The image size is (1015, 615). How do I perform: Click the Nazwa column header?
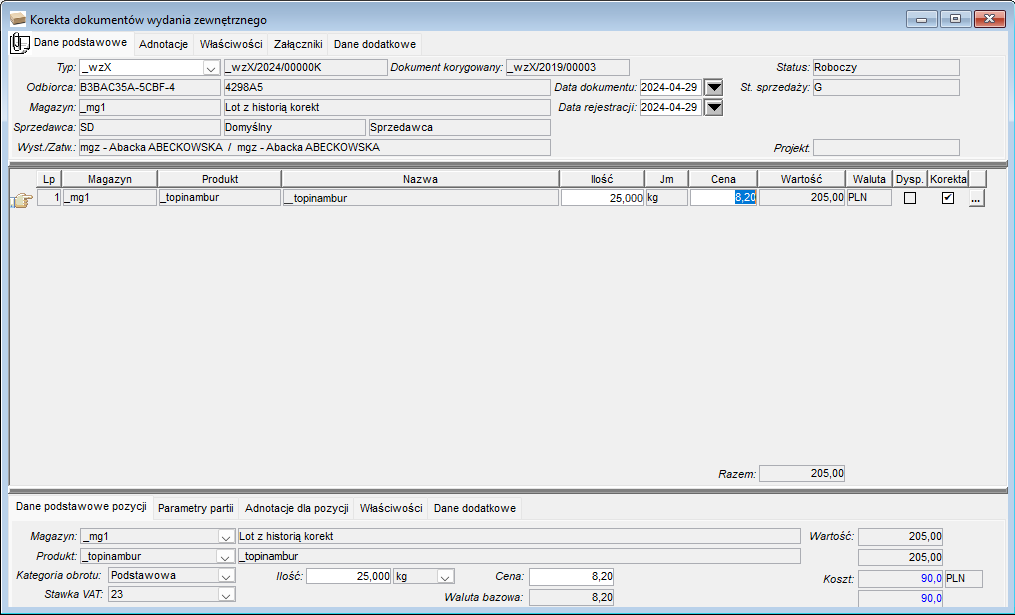click(x=420, y=179)
